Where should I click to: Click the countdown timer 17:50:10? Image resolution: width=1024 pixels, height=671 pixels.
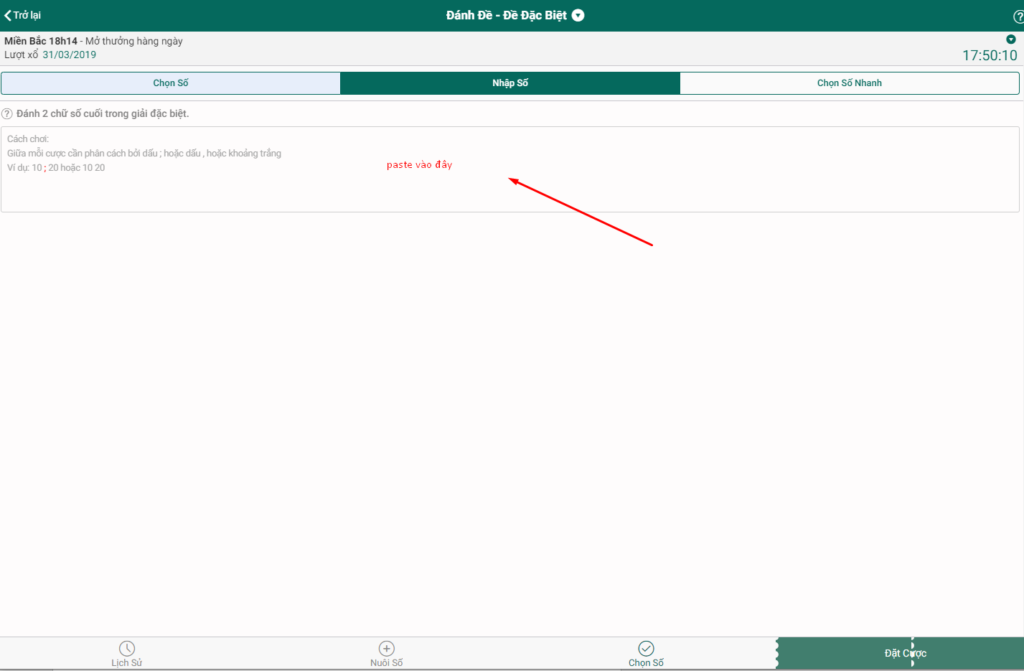(x=989, y=56)
